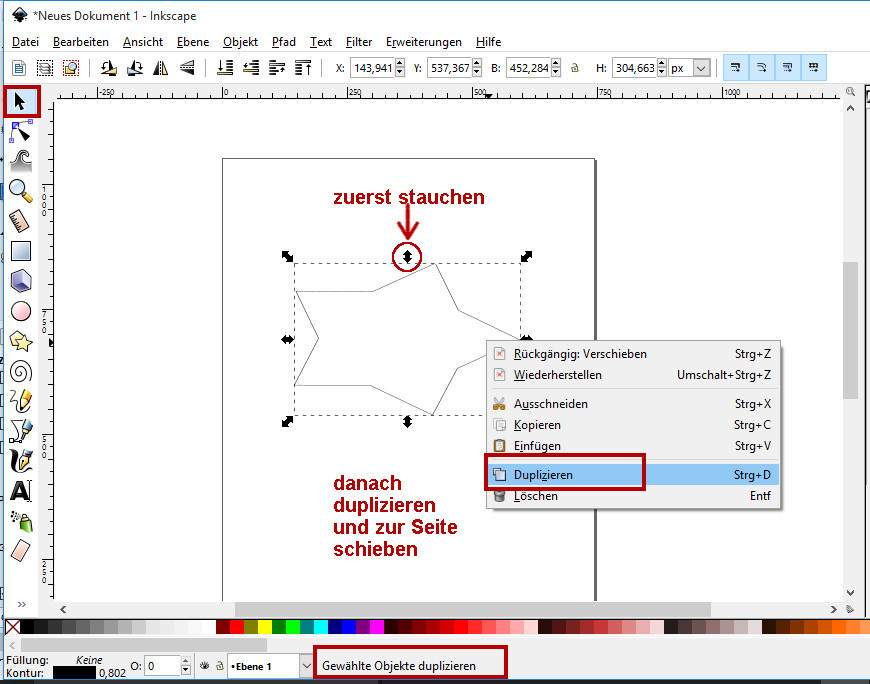Expand hidden toolbox tools with the double chevron
The height and width of the screenshot is (684, 870).
pos(21,603)
